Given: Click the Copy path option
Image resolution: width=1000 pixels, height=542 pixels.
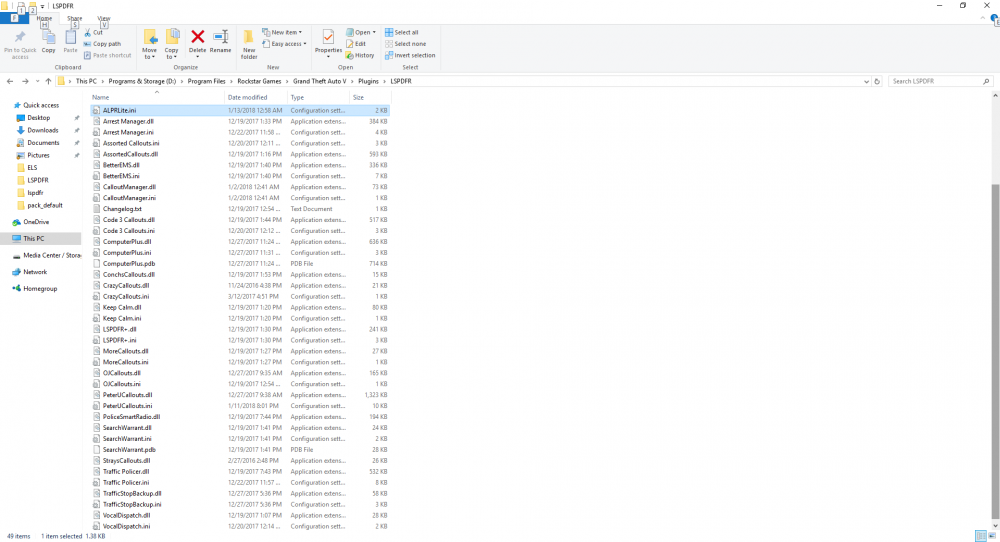Looking at the screenshot, I should coord(102,44).
